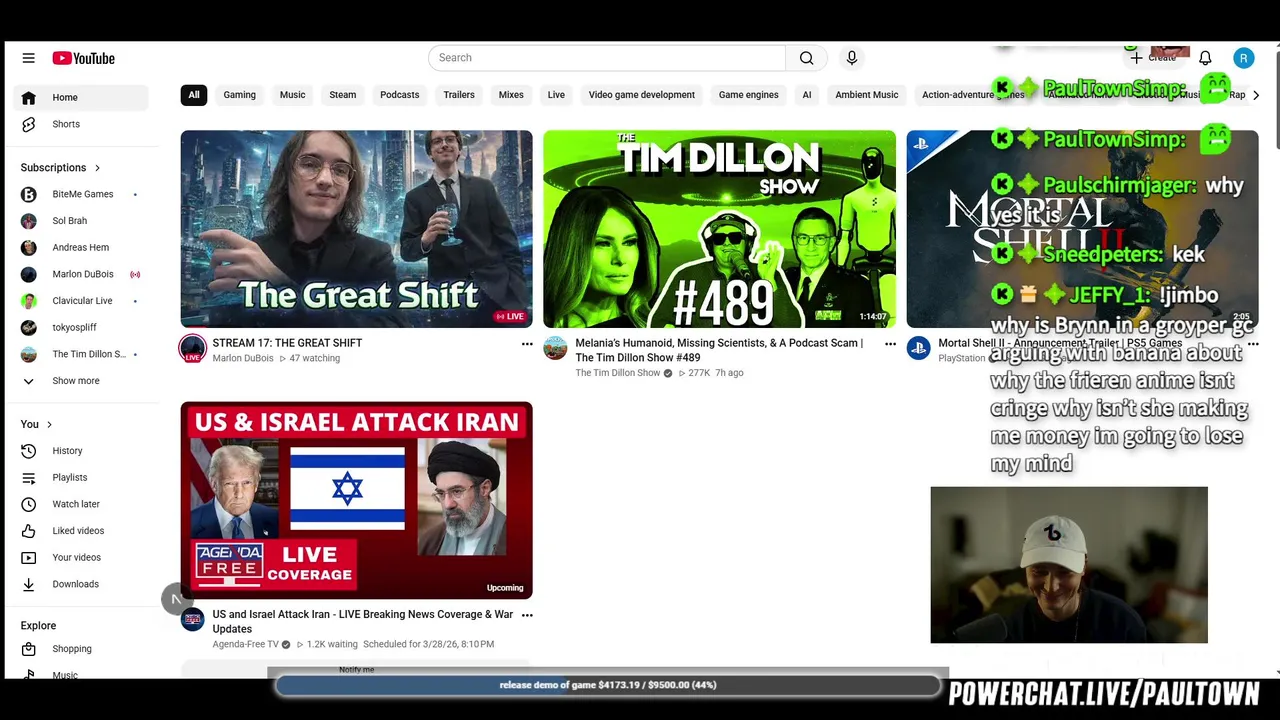Open STREAM 17: THE GREAT SHIFT title

(287, 343)
